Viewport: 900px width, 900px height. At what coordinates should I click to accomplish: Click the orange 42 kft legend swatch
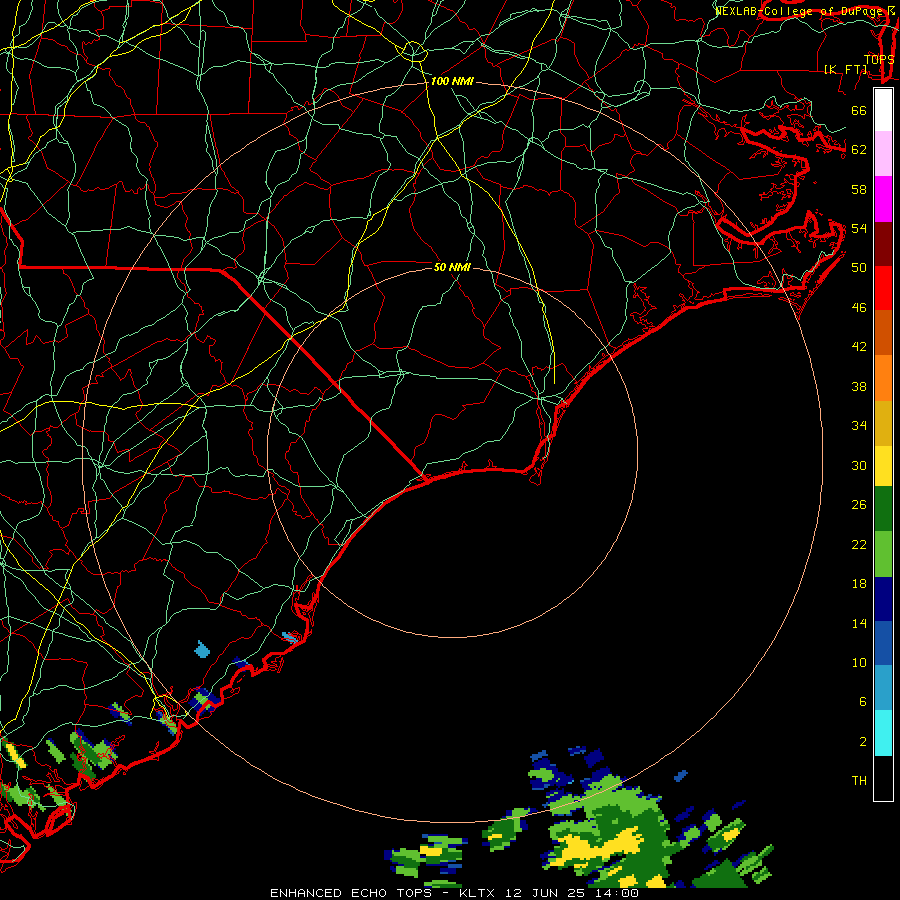tap(883, 378)
